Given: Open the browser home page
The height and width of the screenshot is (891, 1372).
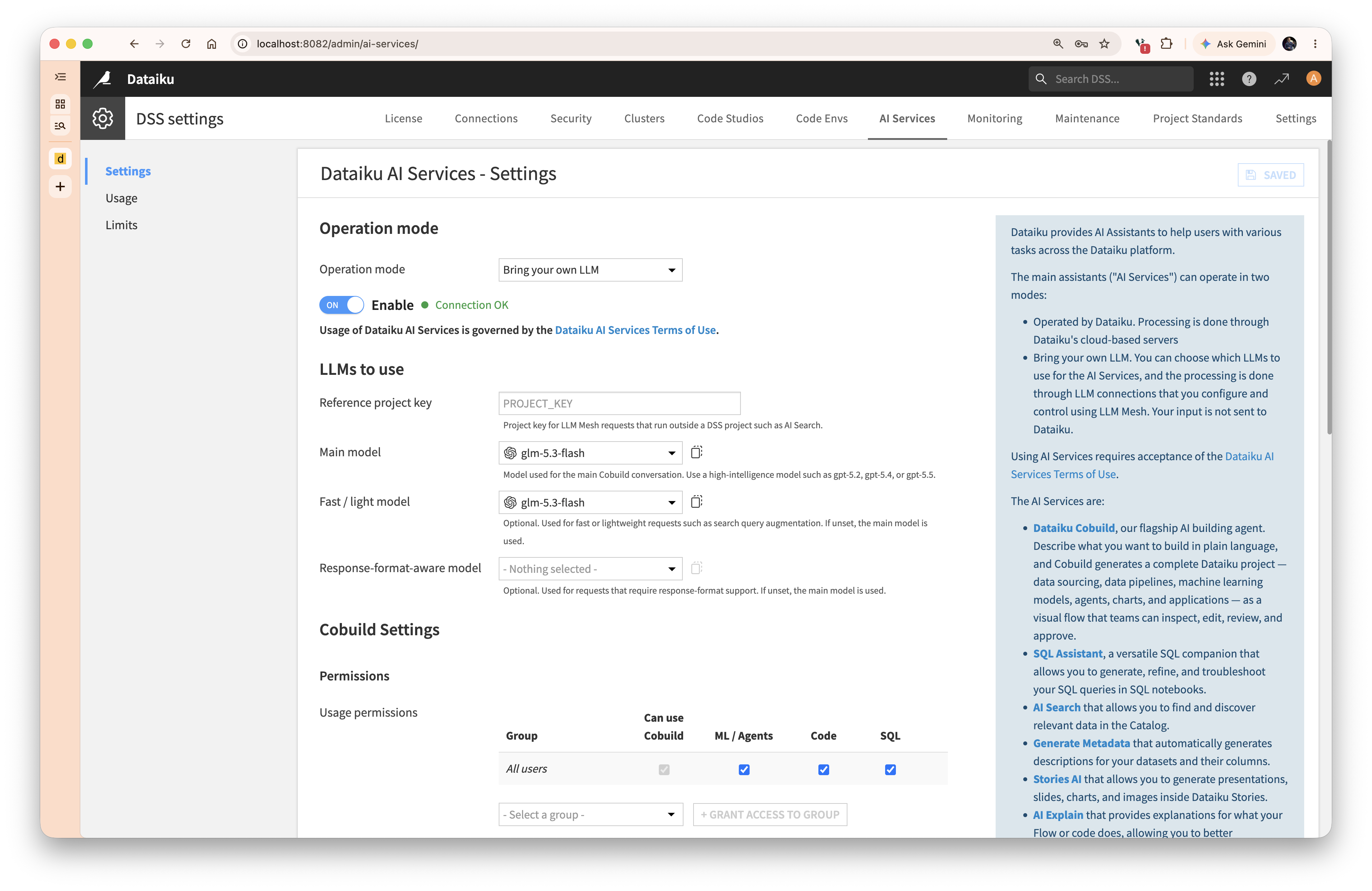Looking at the screenshot, I should coord(212,44).
